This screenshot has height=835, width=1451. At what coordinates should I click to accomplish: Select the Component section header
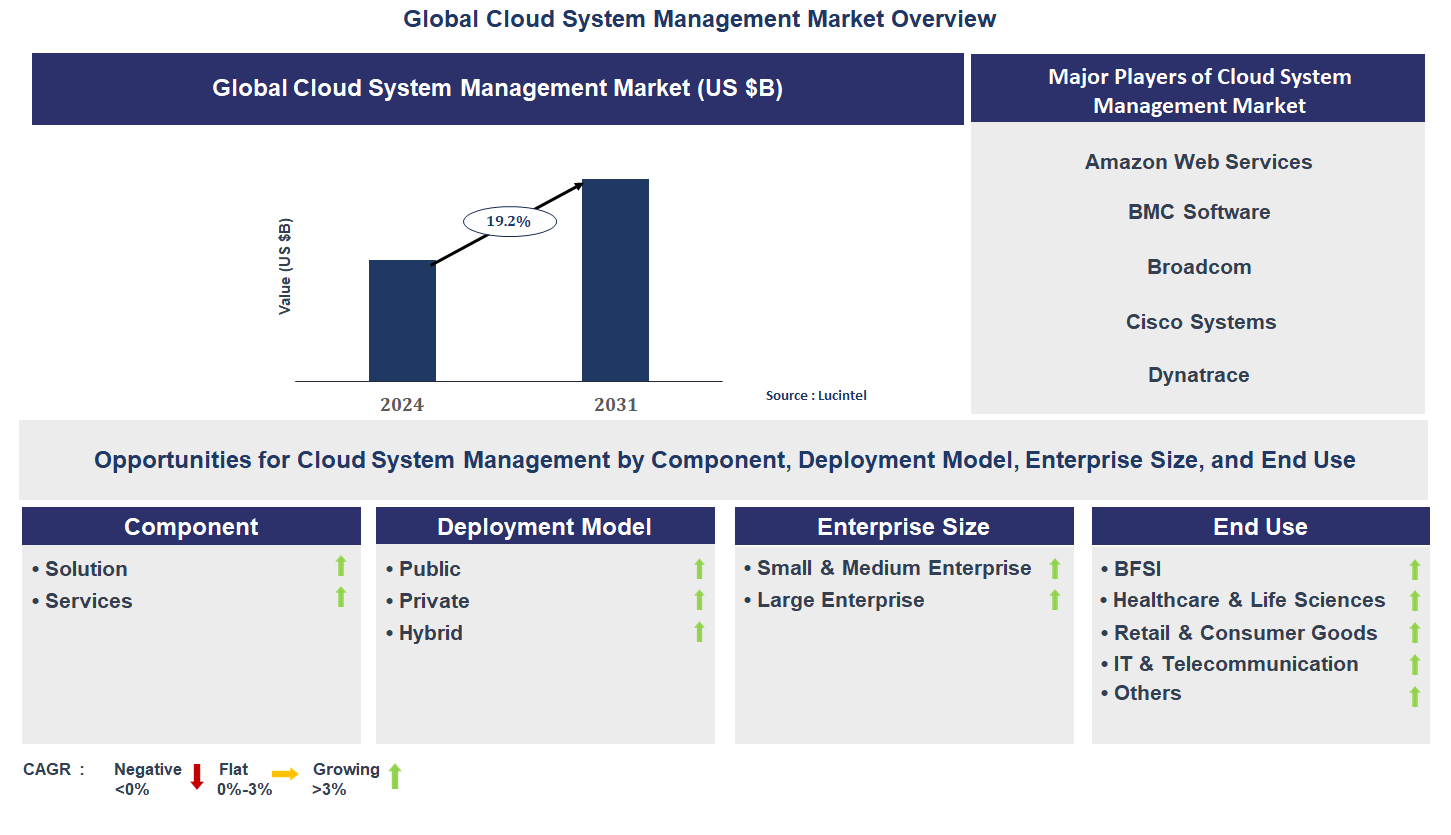coord(191,527)
